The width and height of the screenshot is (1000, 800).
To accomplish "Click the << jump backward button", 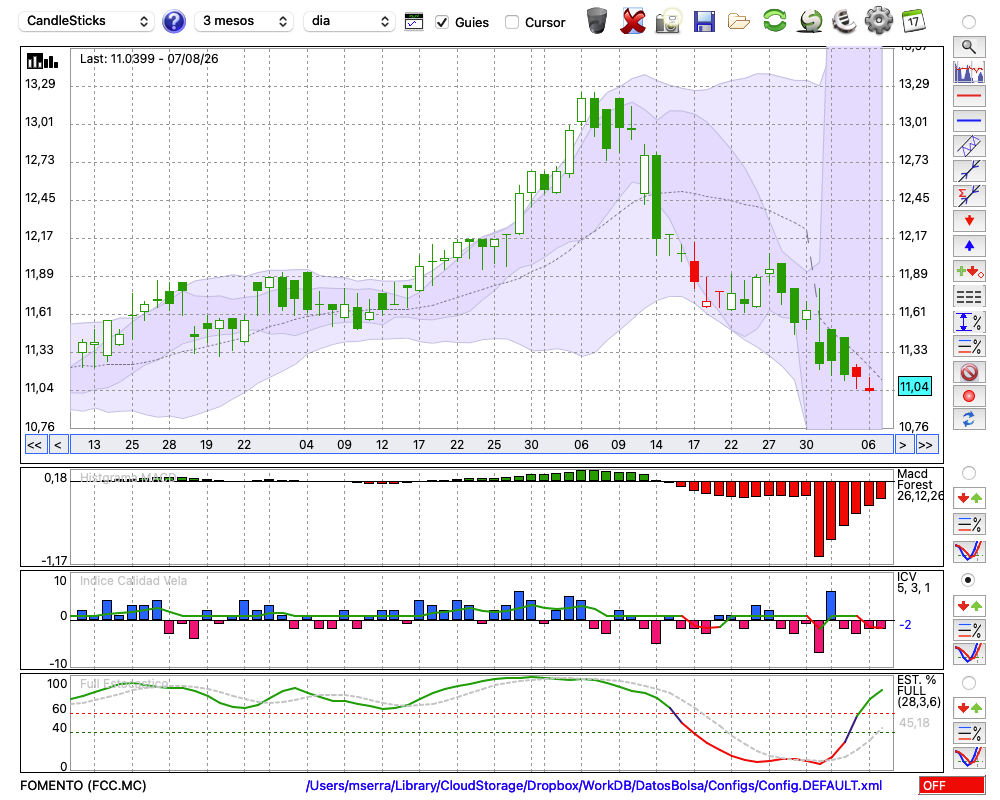I will click(x=34, y=445).
